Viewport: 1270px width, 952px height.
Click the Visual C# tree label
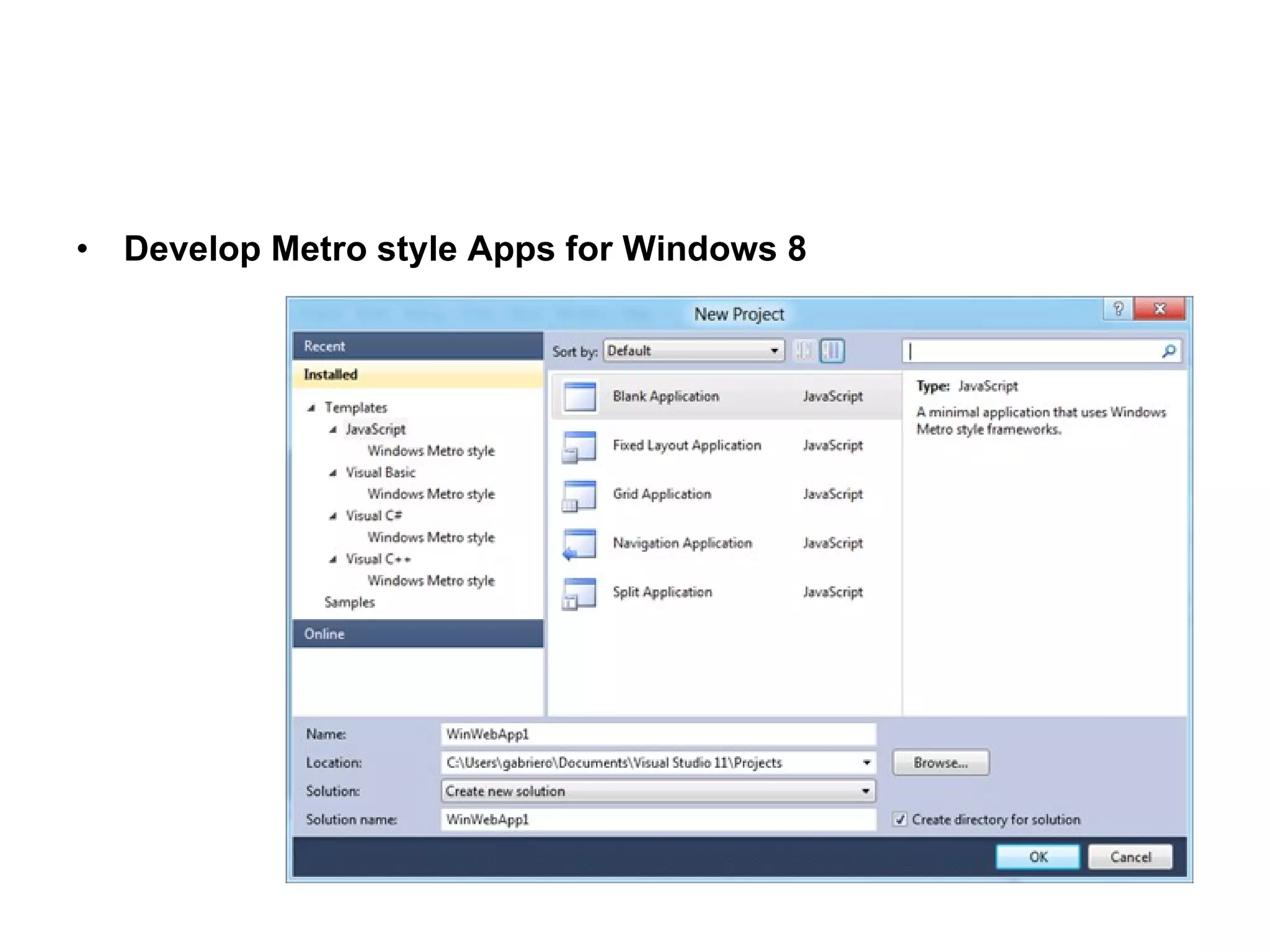tap(373, 516)
